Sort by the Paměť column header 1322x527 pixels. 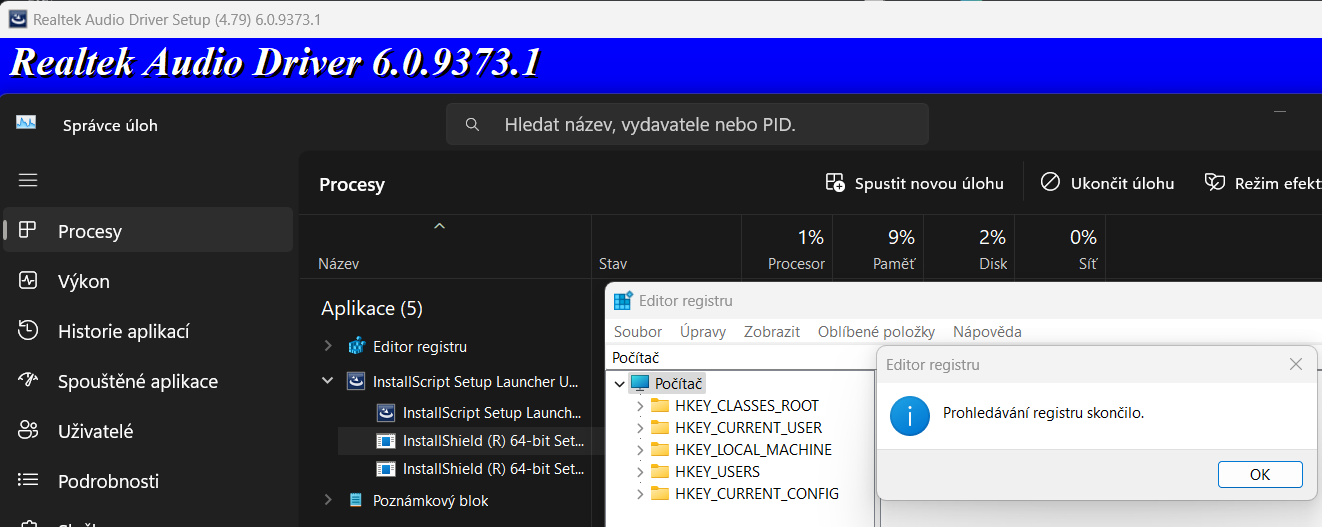878,247
